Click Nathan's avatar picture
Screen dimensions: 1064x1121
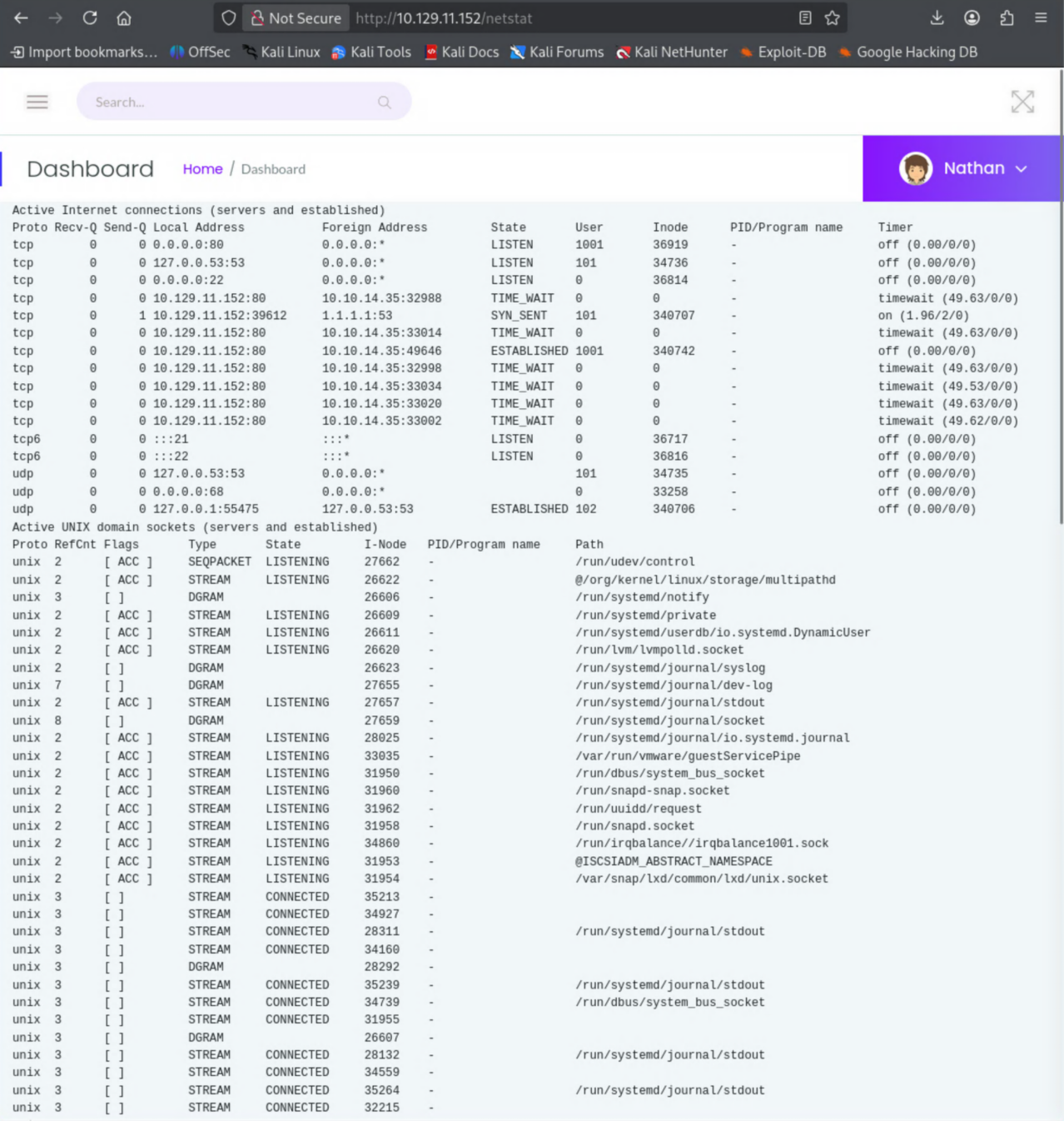tap(916, 168)
